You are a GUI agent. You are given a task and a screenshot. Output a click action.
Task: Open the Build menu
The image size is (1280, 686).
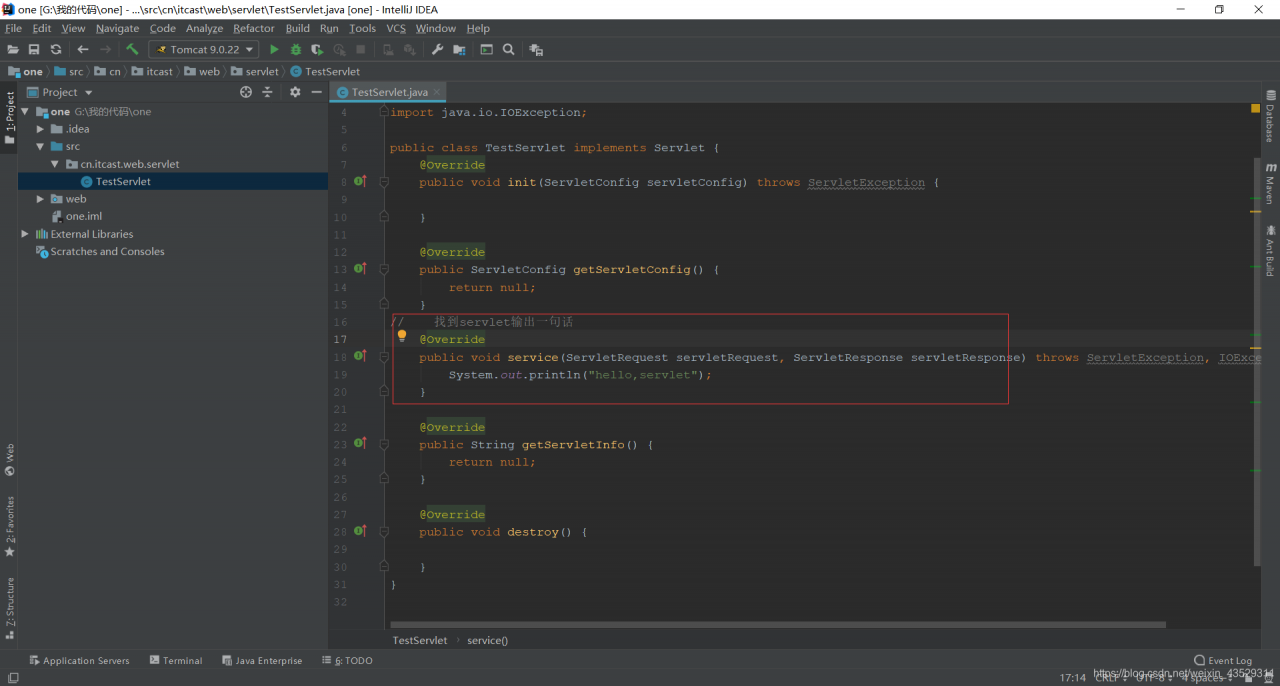[x=298, y=28]
